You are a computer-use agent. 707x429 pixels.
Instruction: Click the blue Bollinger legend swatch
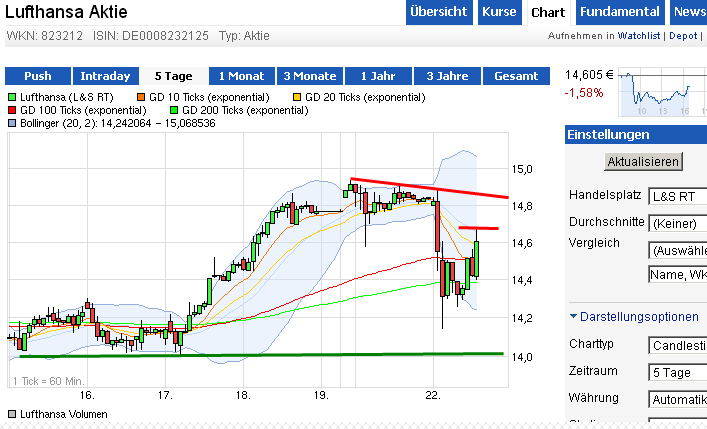pos(12,124)
